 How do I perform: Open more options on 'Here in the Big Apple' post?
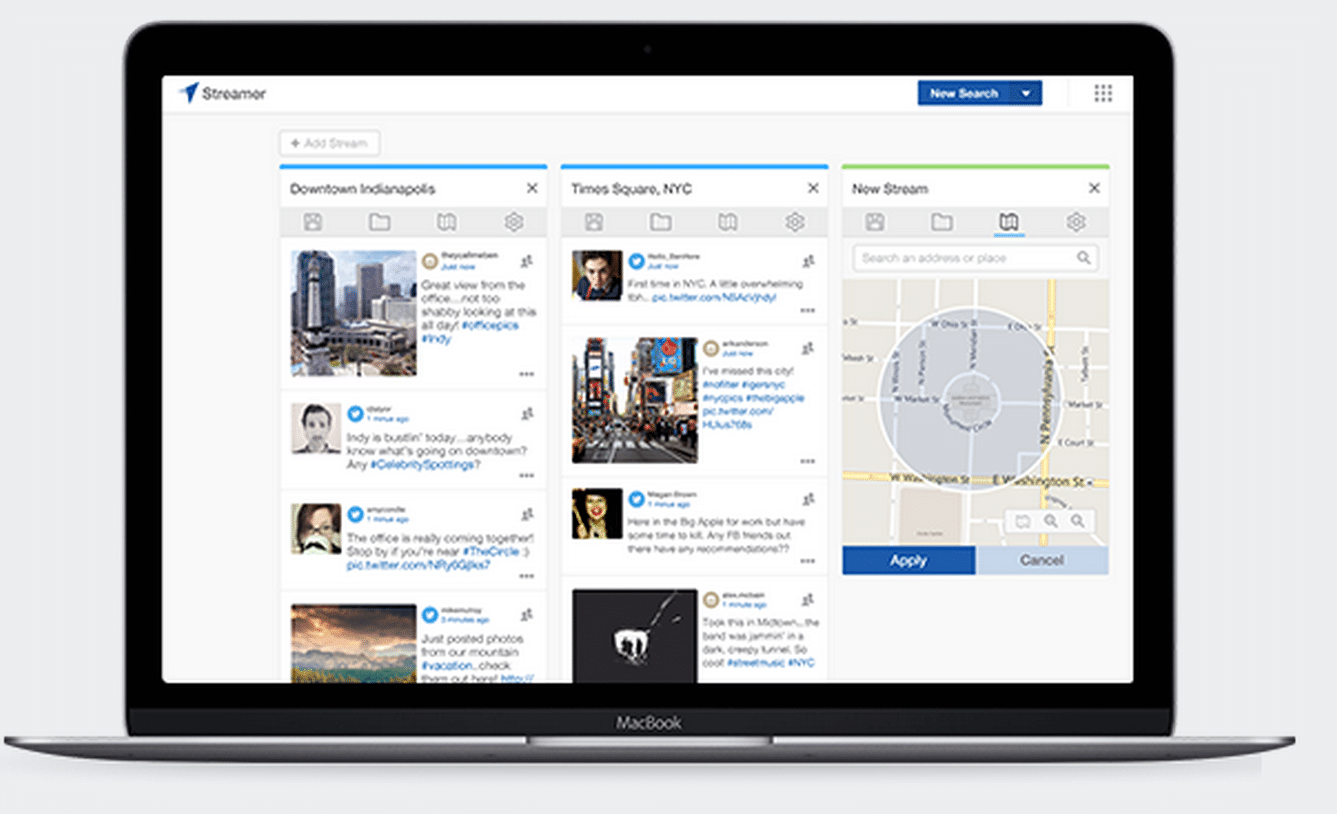pyautogui.click(x=808, y=561)
